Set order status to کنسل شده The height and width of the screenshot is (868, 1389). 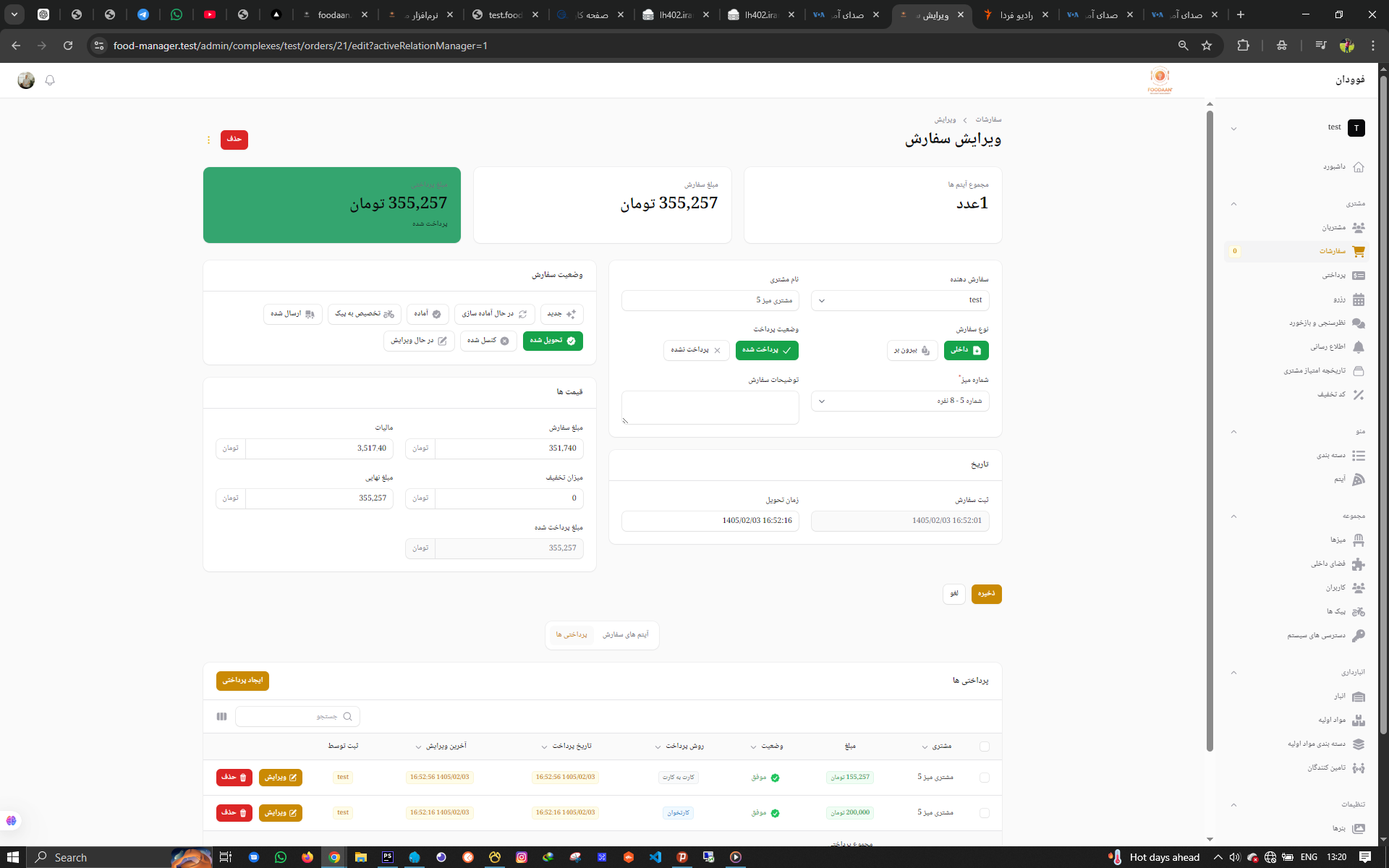(x=488, y=341)
